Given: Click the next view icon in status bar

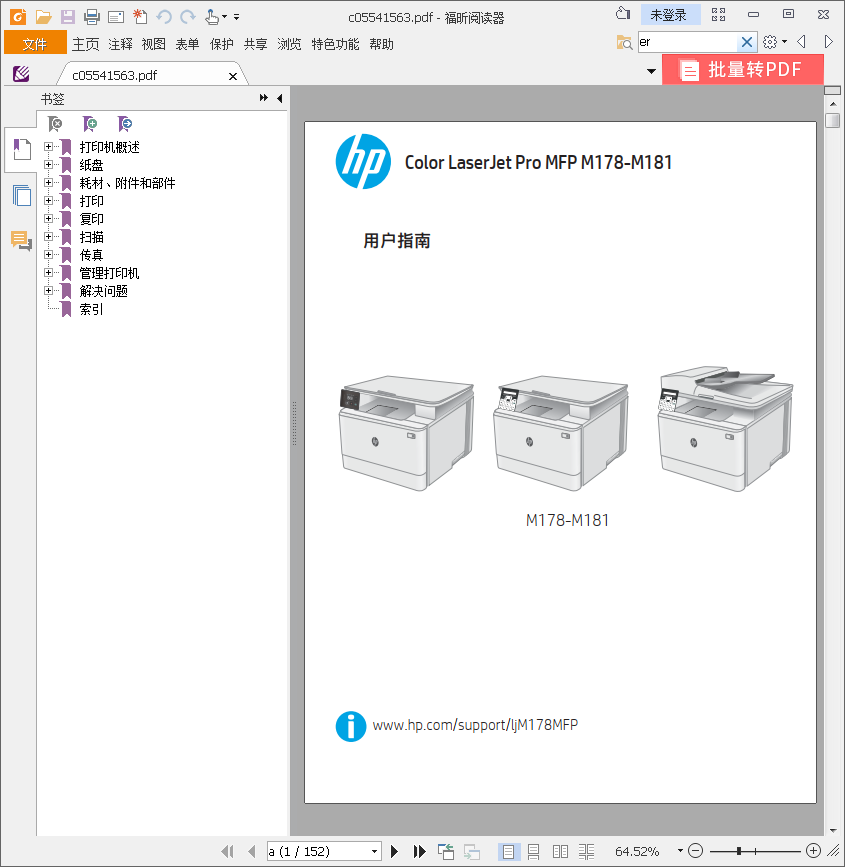Looking at the screenshot, I should 472,852.
